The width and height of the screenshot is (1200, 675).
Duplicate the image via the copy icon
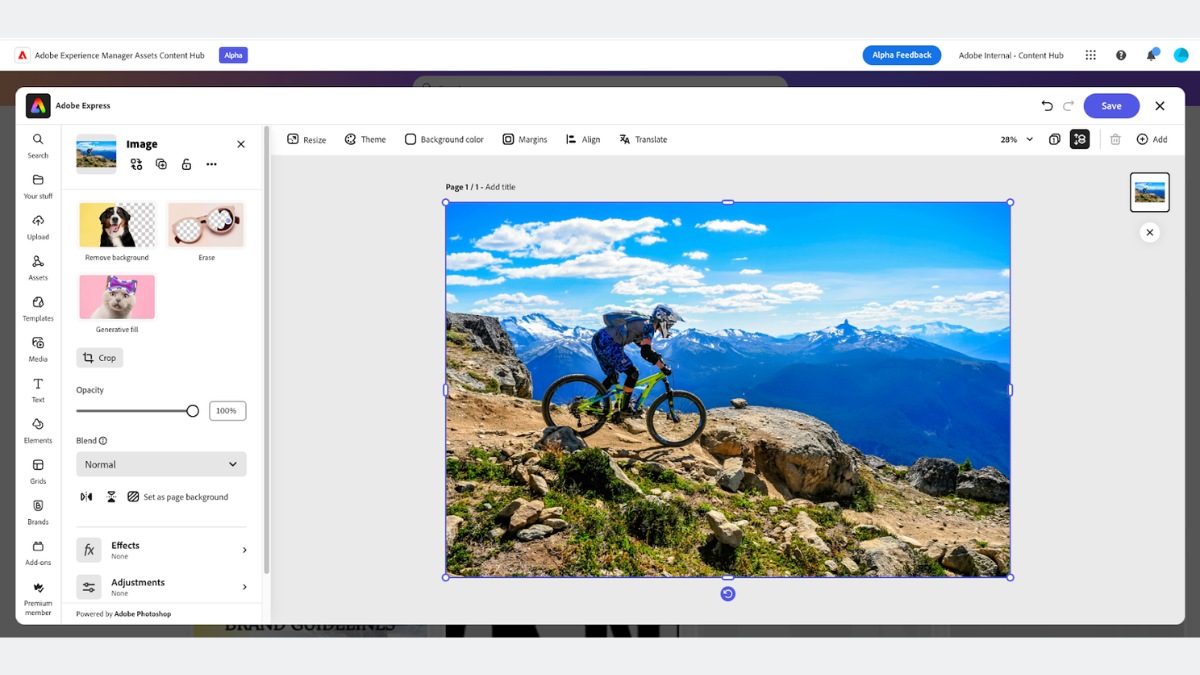(161, 164)
